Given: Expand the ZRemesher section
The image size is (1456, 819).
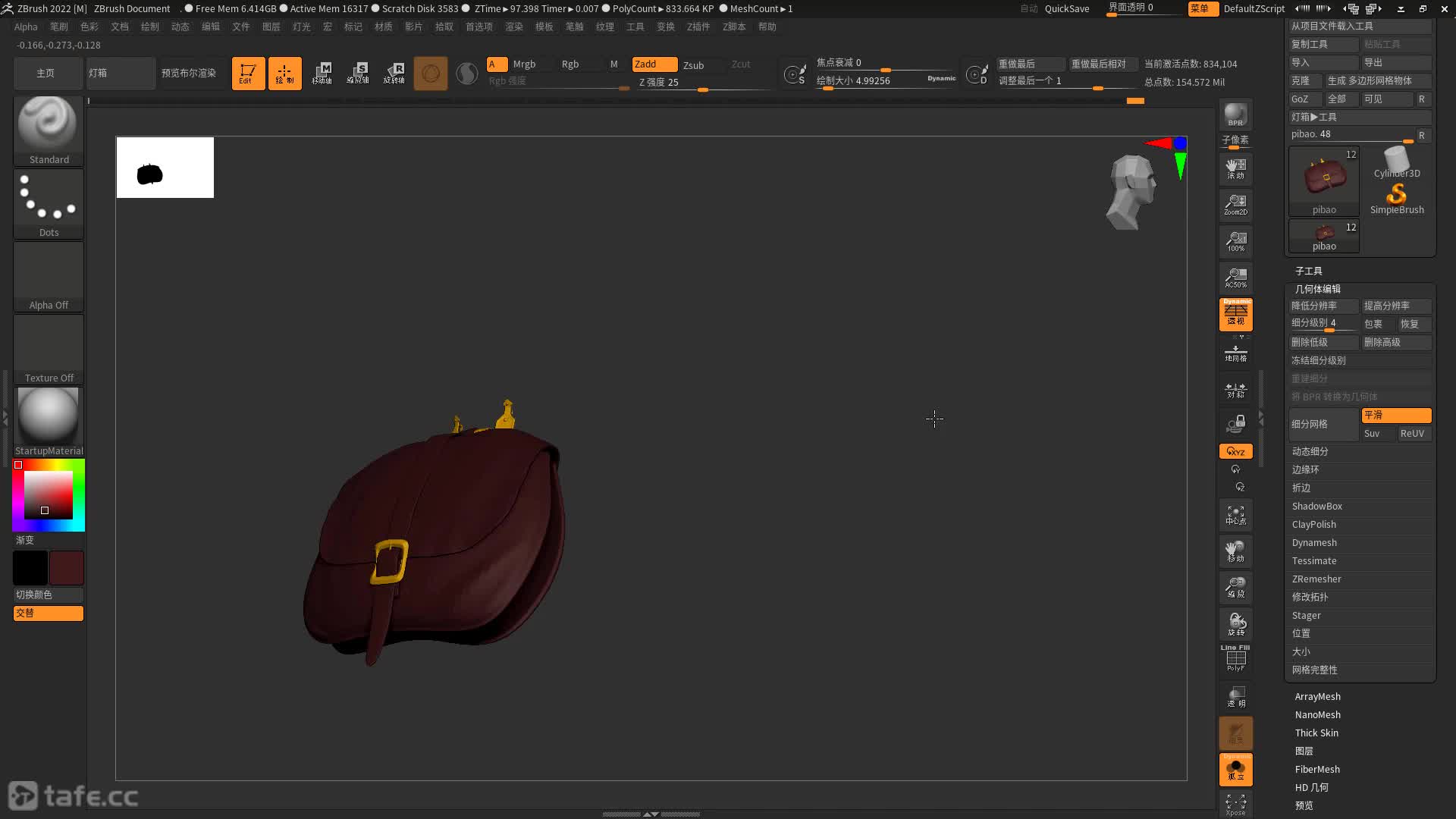Looking at the screenshot, I should click(x=1316, y=579).
